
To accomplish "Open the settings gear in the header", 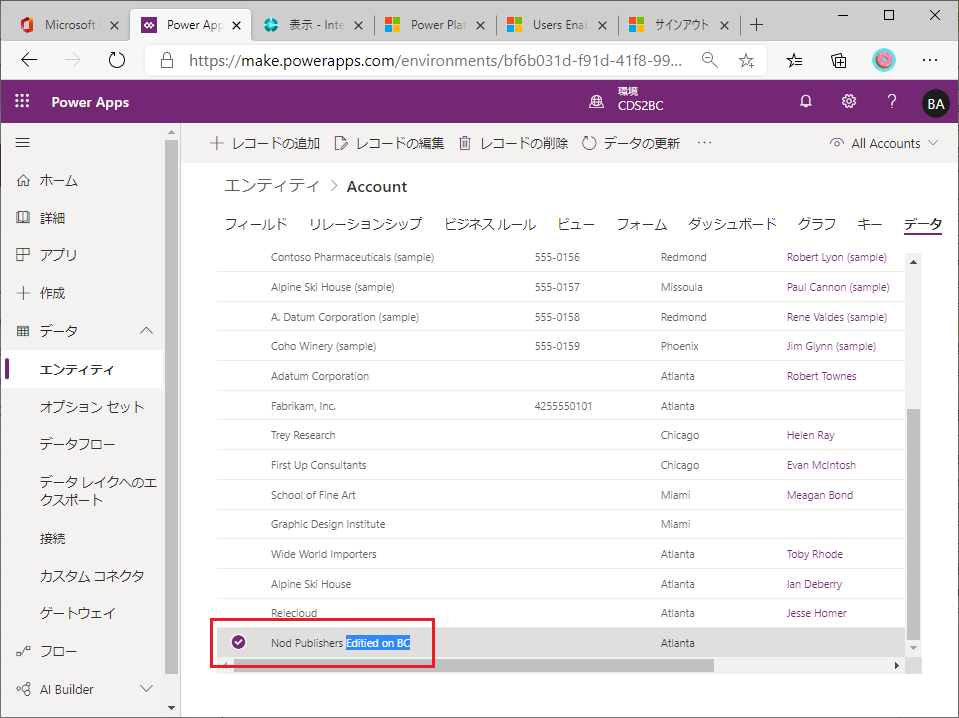I will (x=848, y=102).
